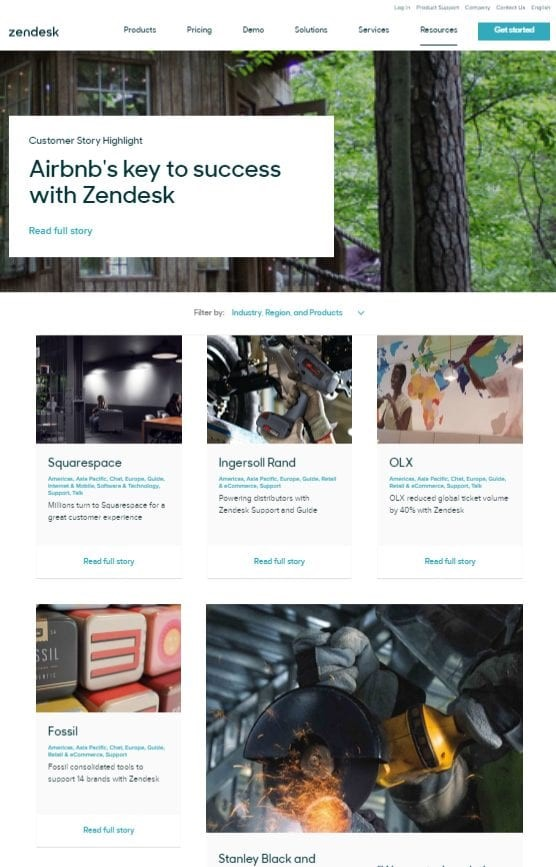Open the Services menu
Screen dimensions: 556x867
374,30
